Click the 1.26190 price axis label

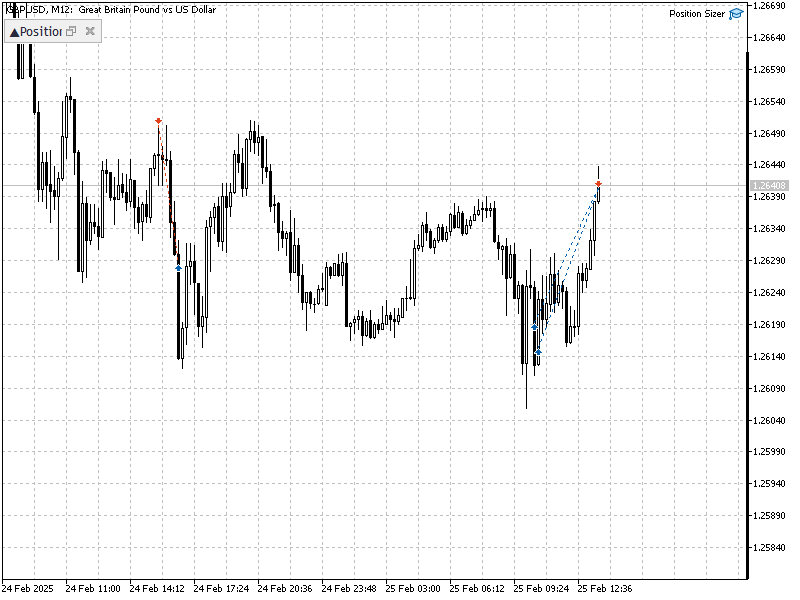point(769,324)
